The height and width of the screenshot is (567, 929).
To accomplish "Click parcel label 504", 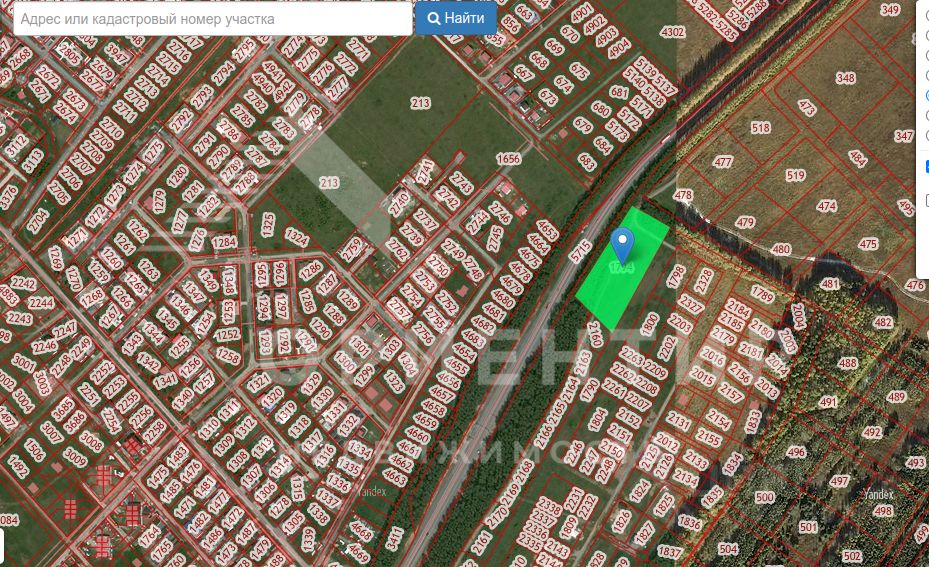I will [x=728, y=548].
